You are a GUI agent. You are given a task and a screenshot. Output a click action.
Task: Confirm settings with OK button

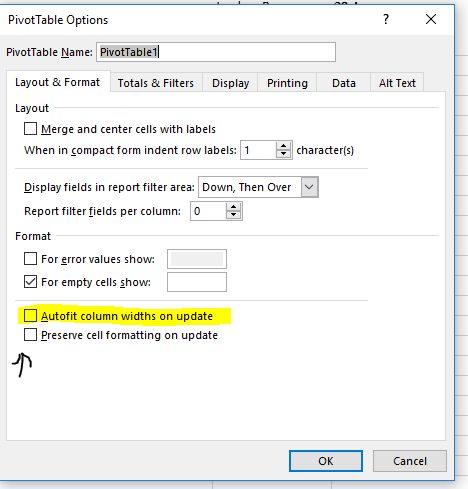point(326,461)
